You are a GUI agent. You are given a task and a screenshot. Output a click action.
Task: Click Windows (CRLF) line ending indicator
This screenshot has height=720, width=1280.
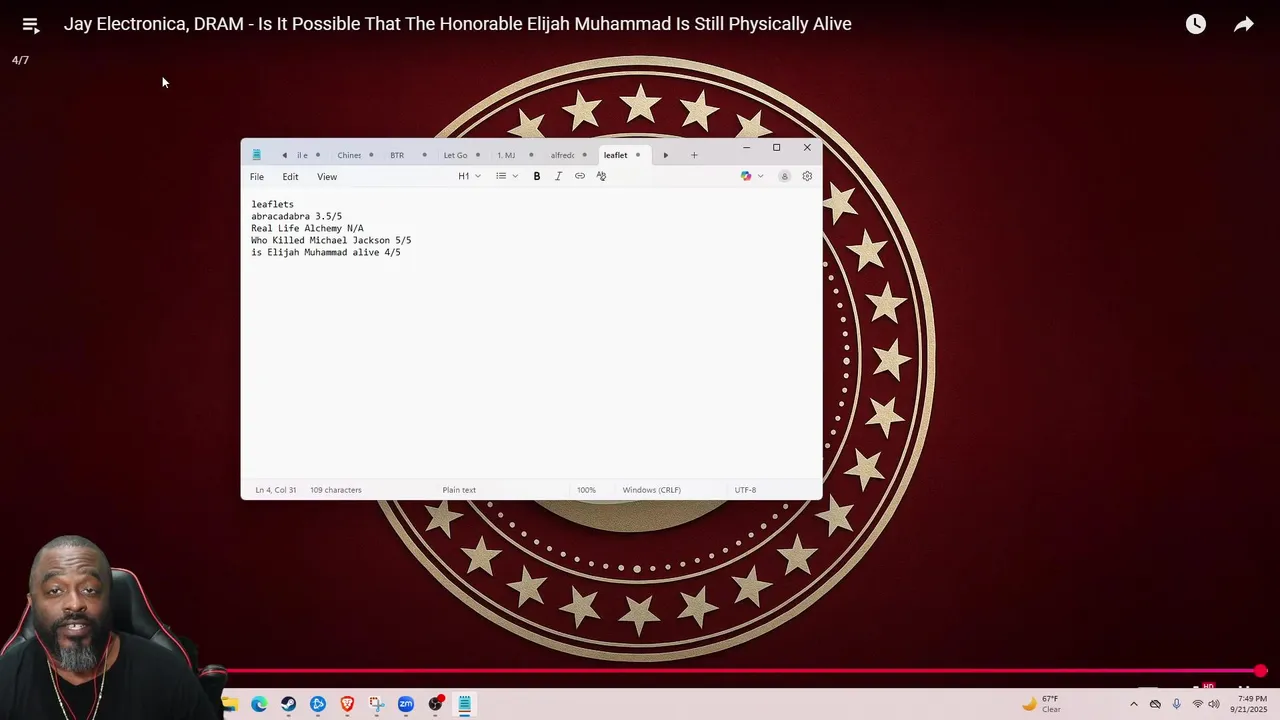[x=652, y=490]
